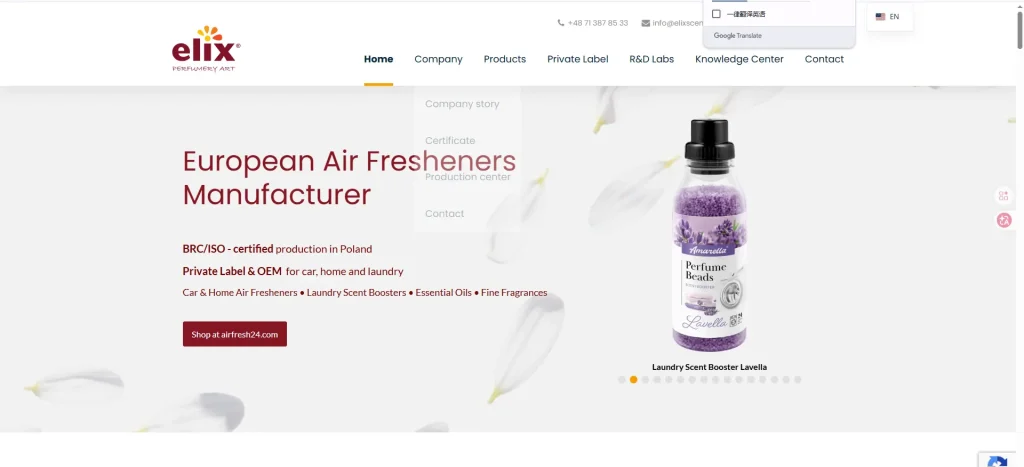Image resolution: width=1024 pixels, height=467 pixels.
Task: Expand the Company dropdown menu
Action: tap(438, 59)
